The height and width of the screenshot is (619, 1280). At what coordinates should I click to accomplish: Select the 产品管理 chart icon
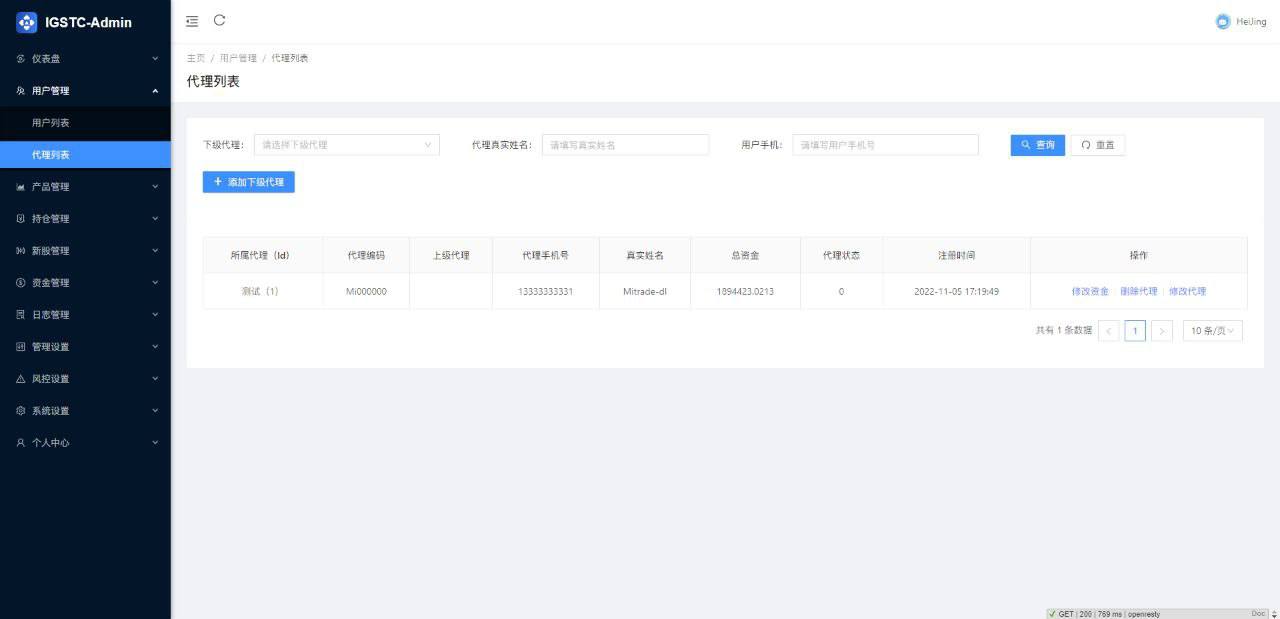click(17, 186)
